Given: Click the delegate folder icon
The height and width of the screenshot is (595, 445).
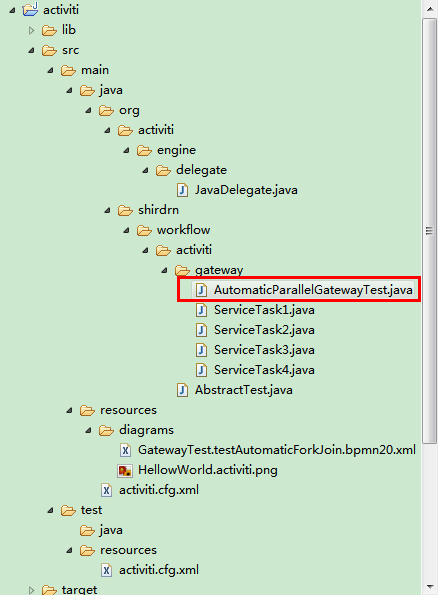Looking at the screenshot, I should (x=163, y=170).
